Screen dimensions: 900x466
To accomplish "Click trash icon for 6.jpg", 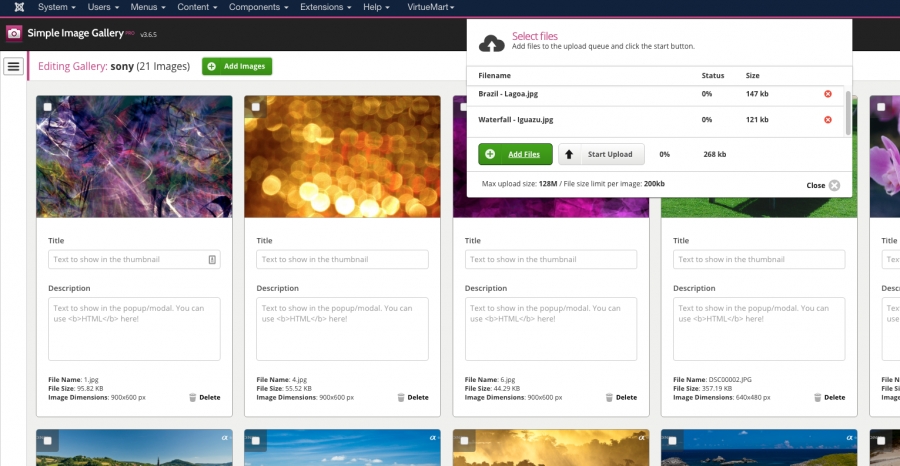I will click(x=610, y=397).
